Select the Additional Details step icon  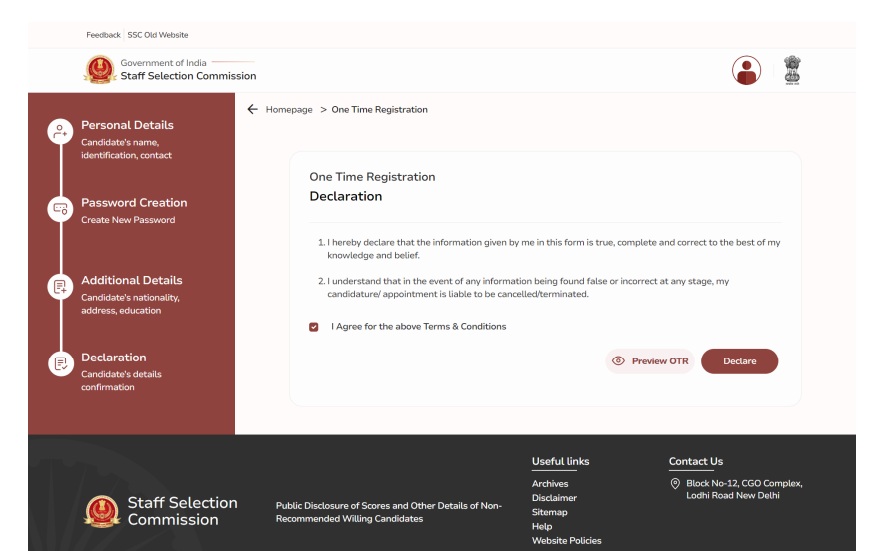[x=61, y=287]
